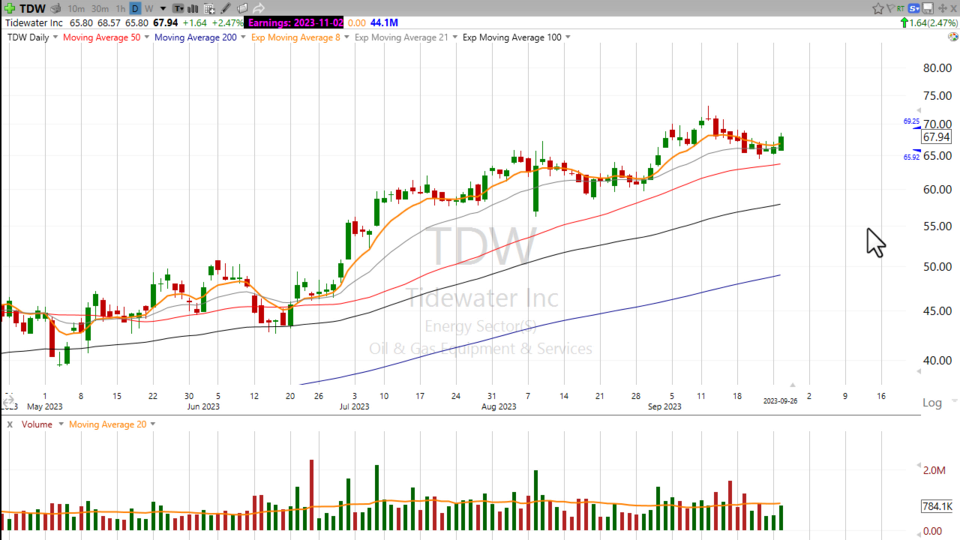The height and width of the screenshot is (540, 960).
Task: Select the 10m timeframe
Action: pos(76,9)
